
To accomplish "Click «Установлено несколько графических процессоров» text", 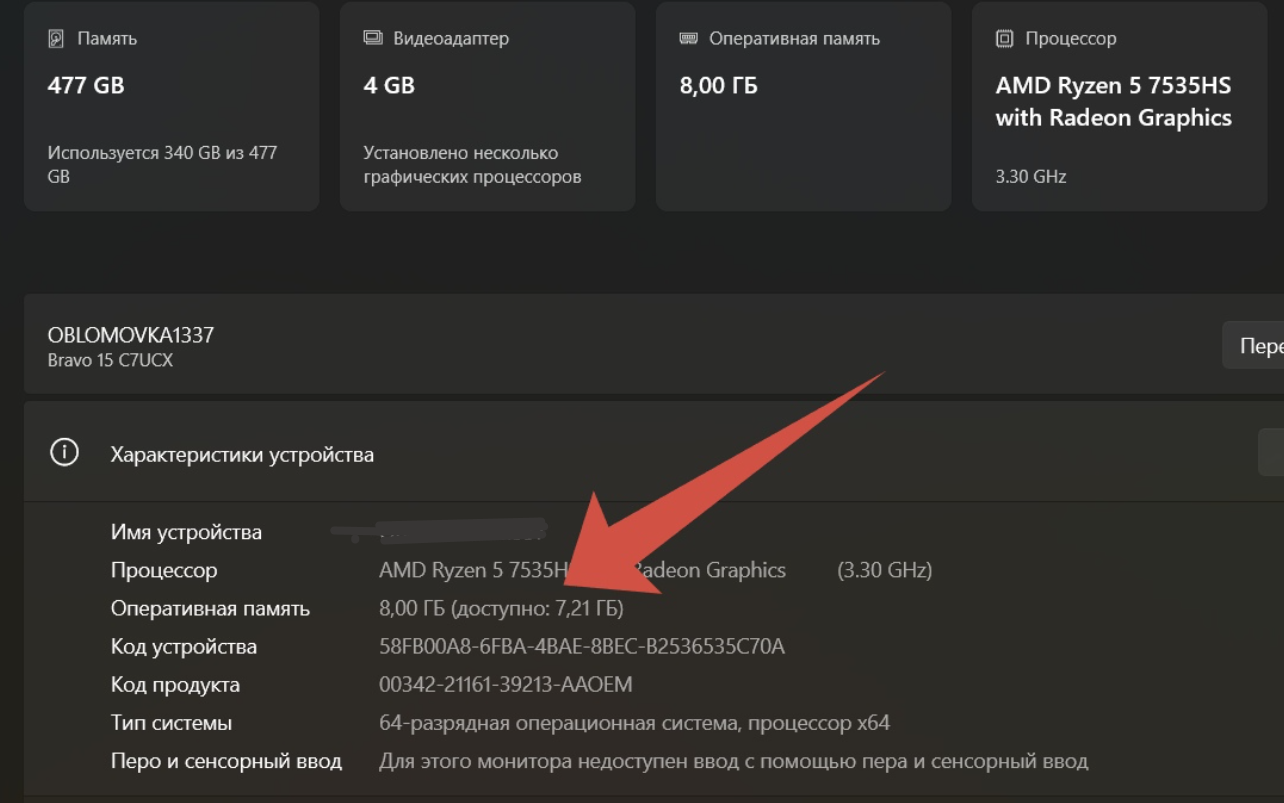I will click(472, 164).
